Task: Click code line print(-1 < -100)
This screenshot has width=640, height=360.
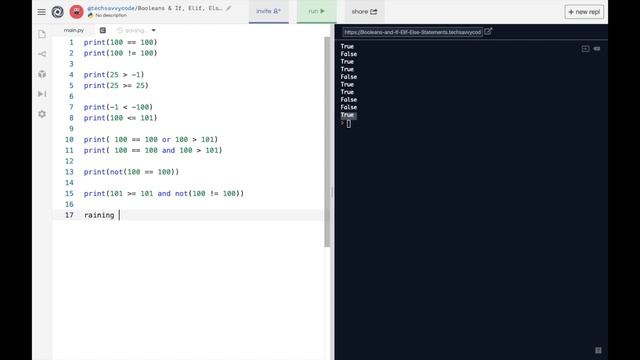Action: pos(118,107)
